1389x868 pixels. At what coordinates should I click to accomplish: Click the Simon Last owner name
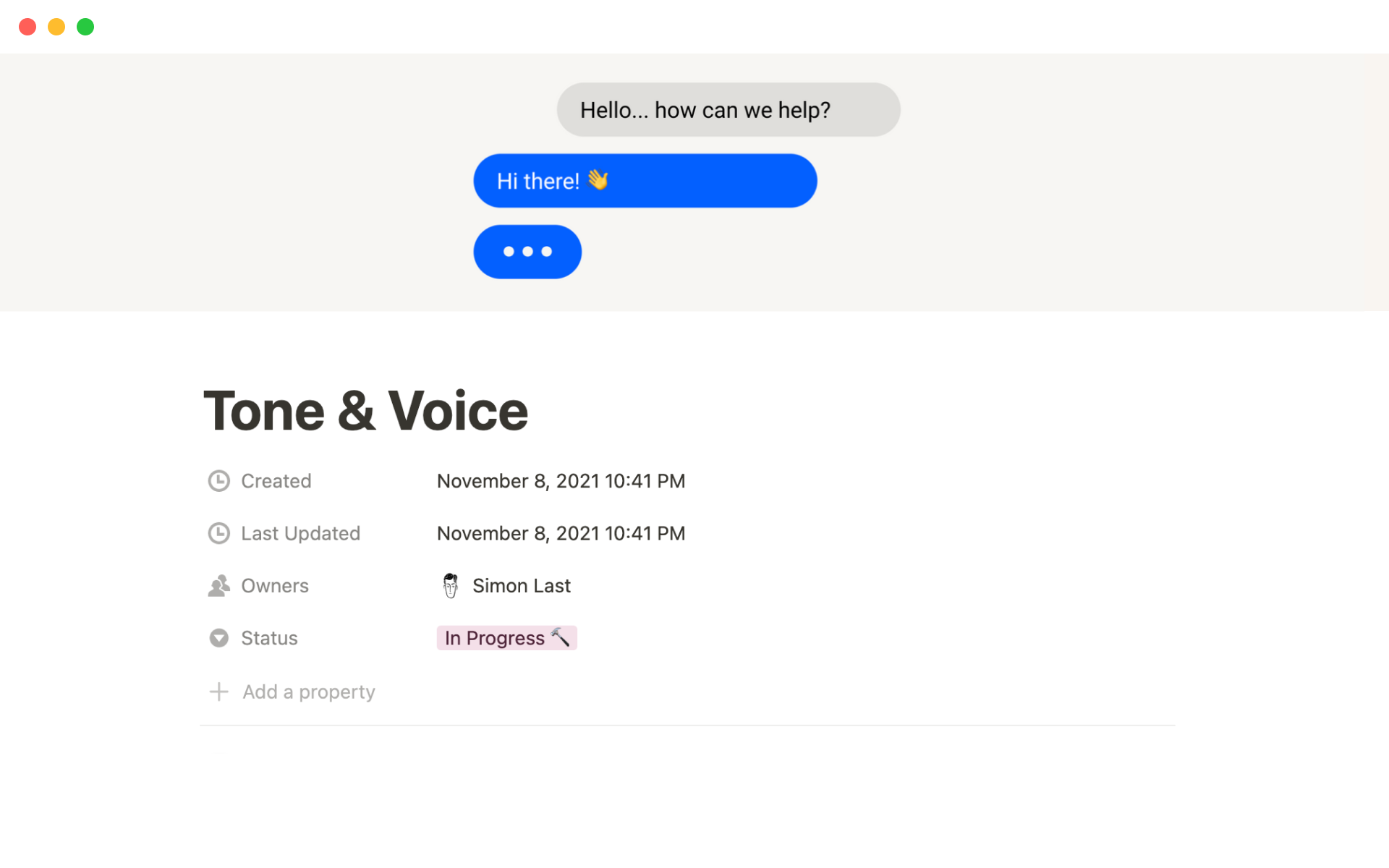pos(522,586)
